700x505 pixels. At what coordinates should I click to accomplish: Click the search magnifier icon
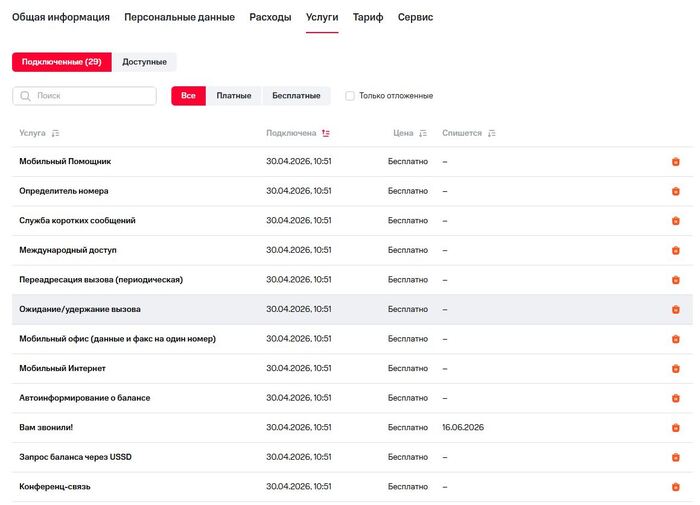click(x=25, y=96)
